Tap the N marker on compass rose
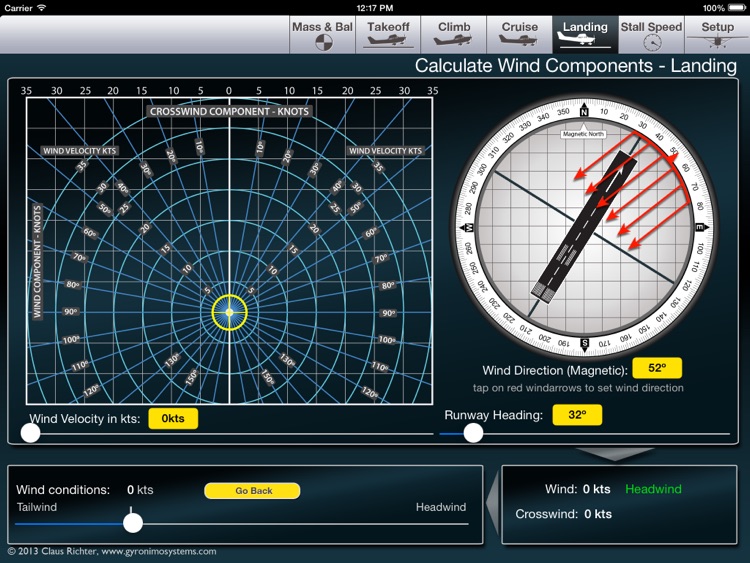This screenshot has width=750, height=563. pyautogui.click(x=584, y=111)
